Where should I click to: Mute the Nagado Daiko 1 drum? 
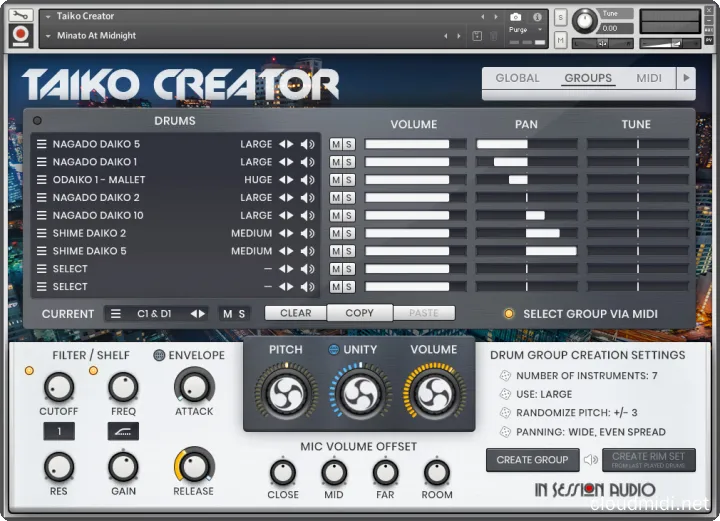click(x=336, y=162)
